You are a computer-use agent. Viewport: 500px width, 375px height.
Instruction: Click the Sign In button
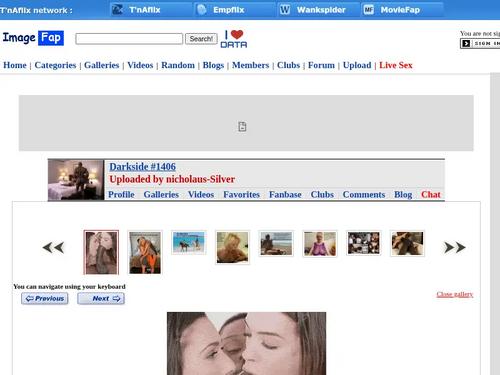(x=480, y=43)
